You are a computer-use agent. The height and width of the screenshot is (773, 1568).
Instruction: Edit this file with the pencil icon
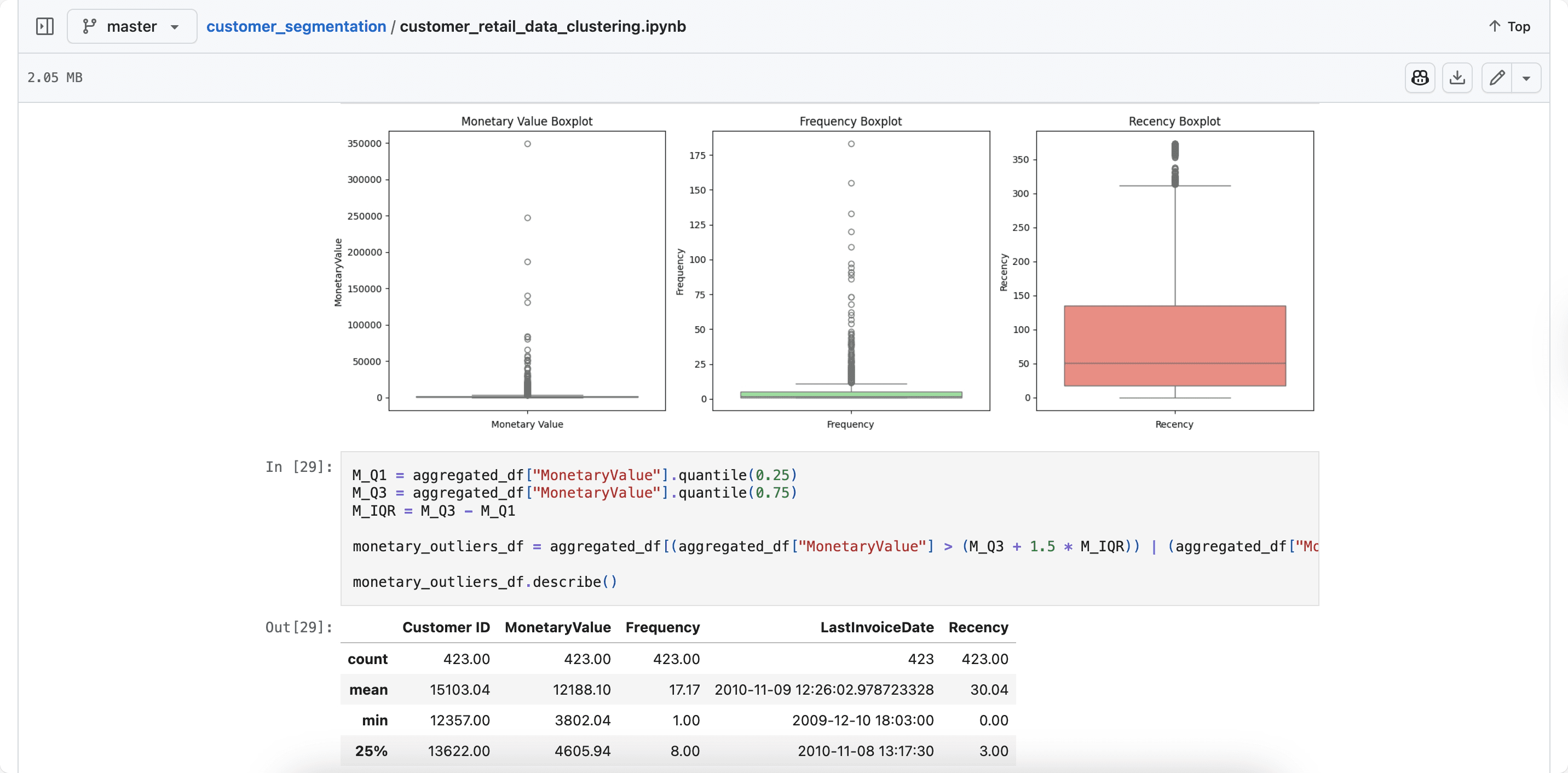coord(1497,77)
